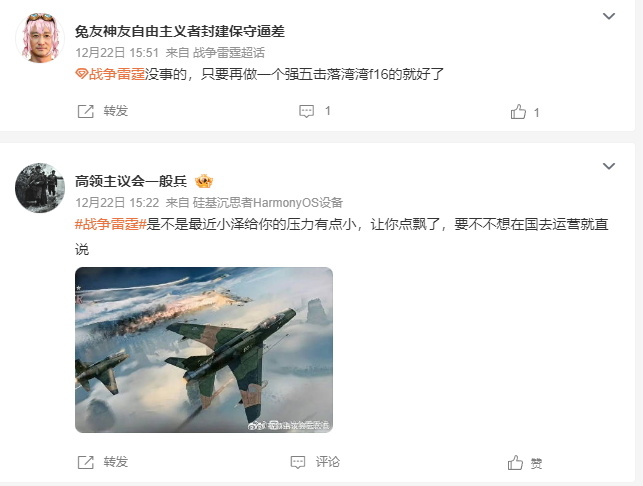This screenshot has width=643, height=486.
Task: Open source link 战争雷霆超话
Action: [x=229, y=52]
